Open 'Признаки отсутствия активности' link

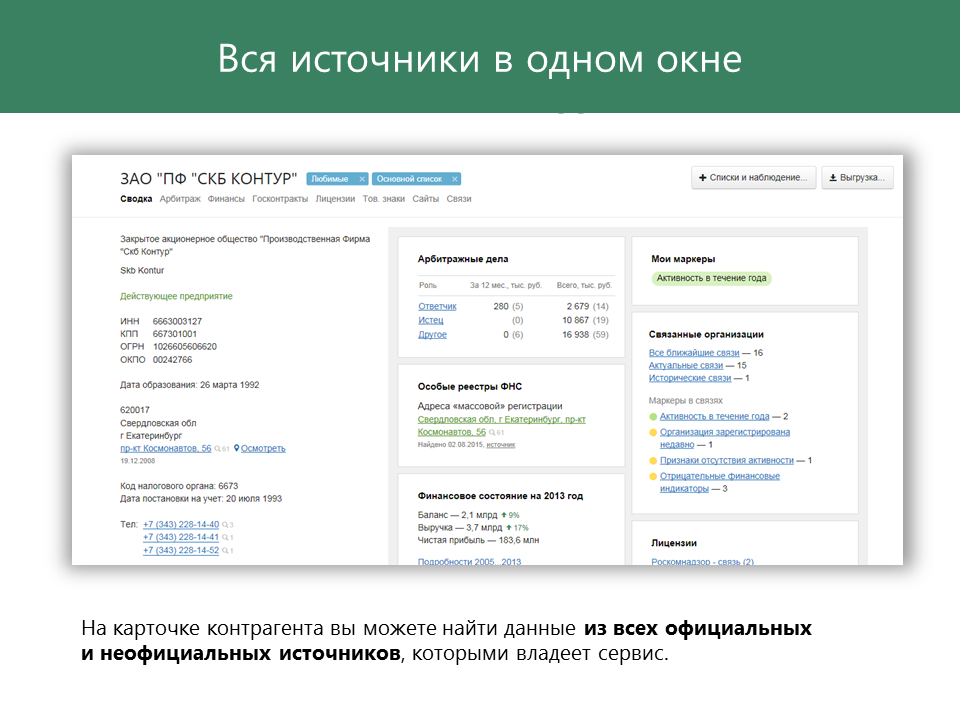pyautogui.click(x=727, y=460)
